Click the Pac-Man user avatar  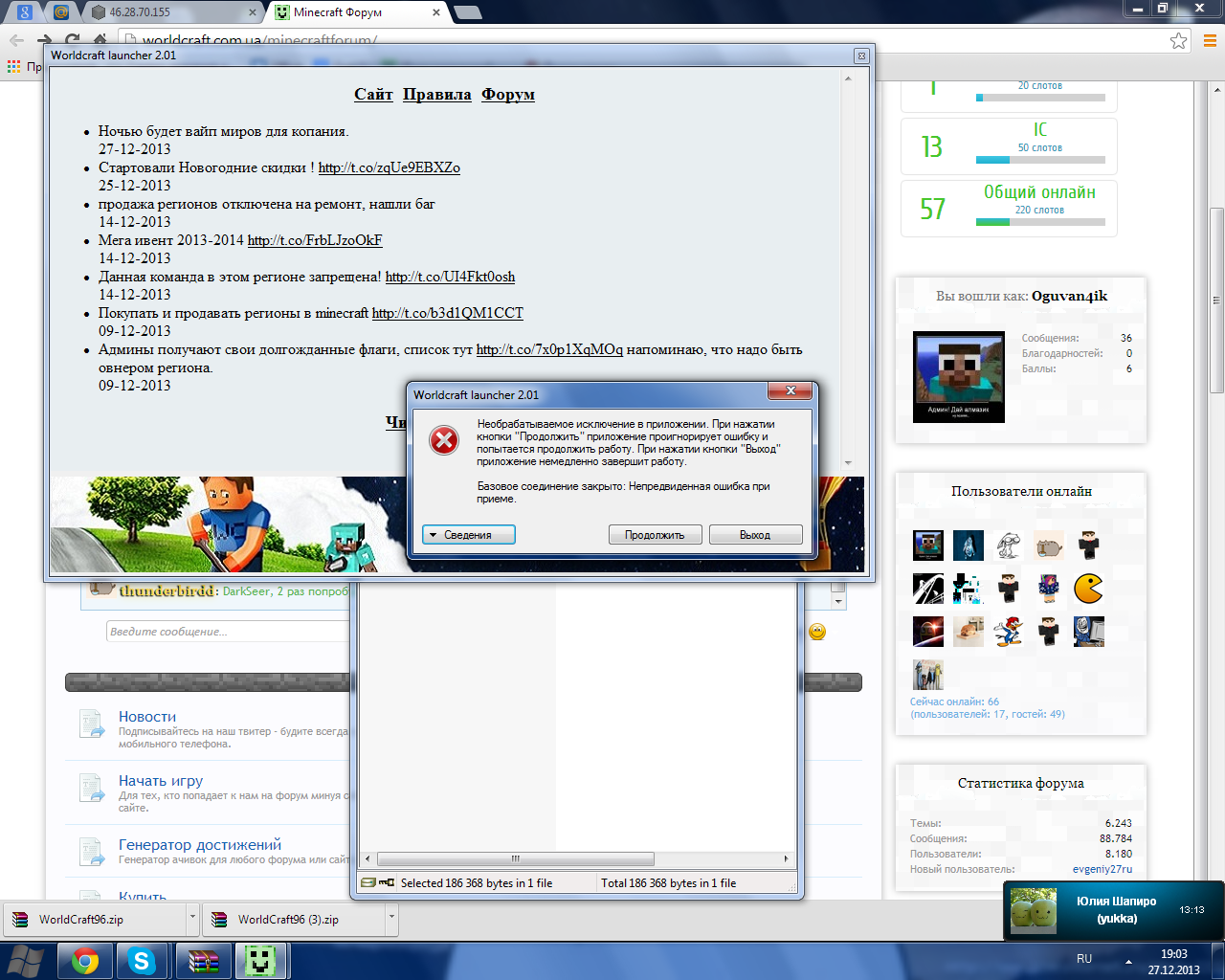tap(1088, 589)
